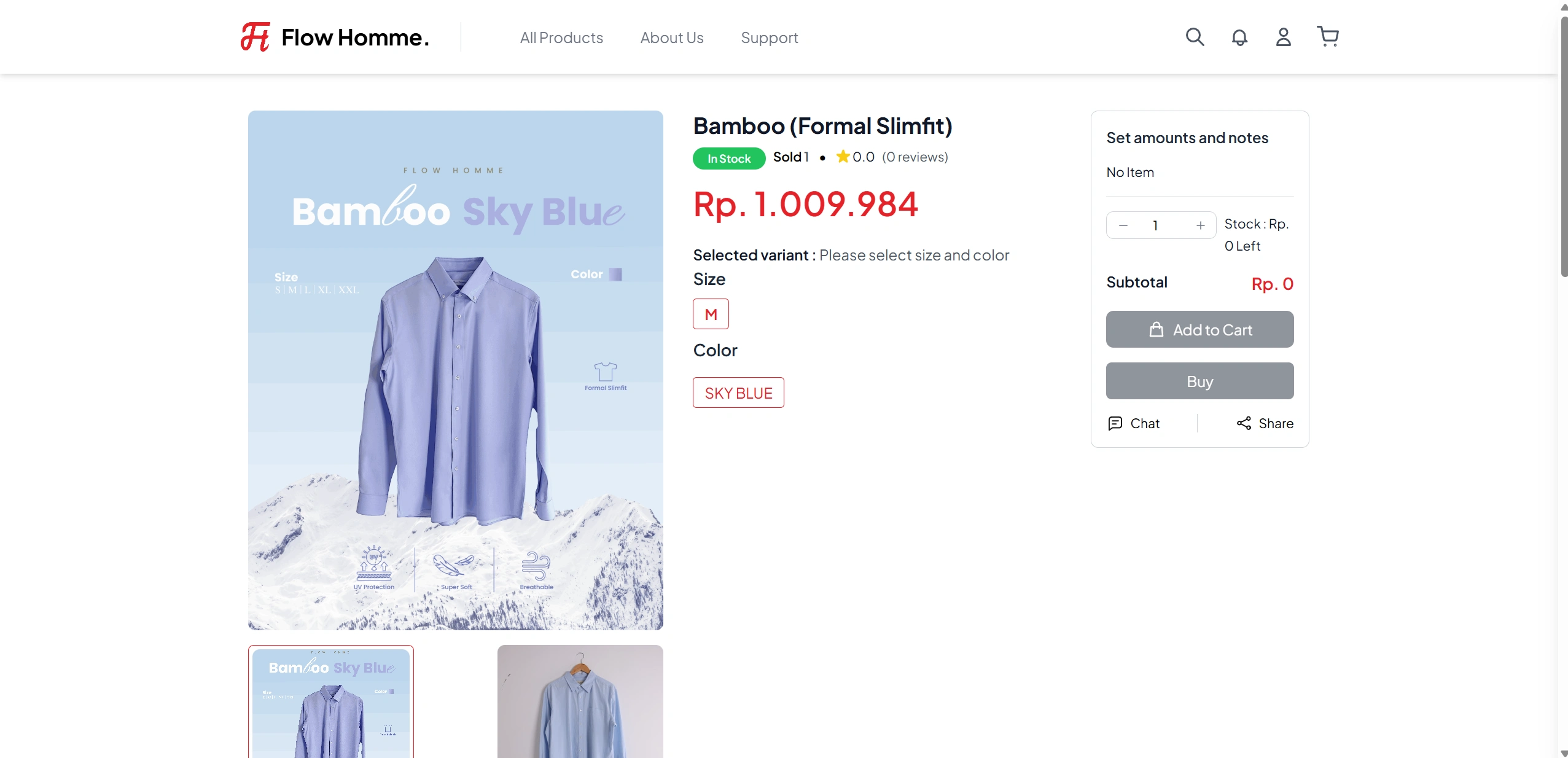This screenshot has width=1568, height=758.
Task: Click the star rating icon
Action: 841,157
